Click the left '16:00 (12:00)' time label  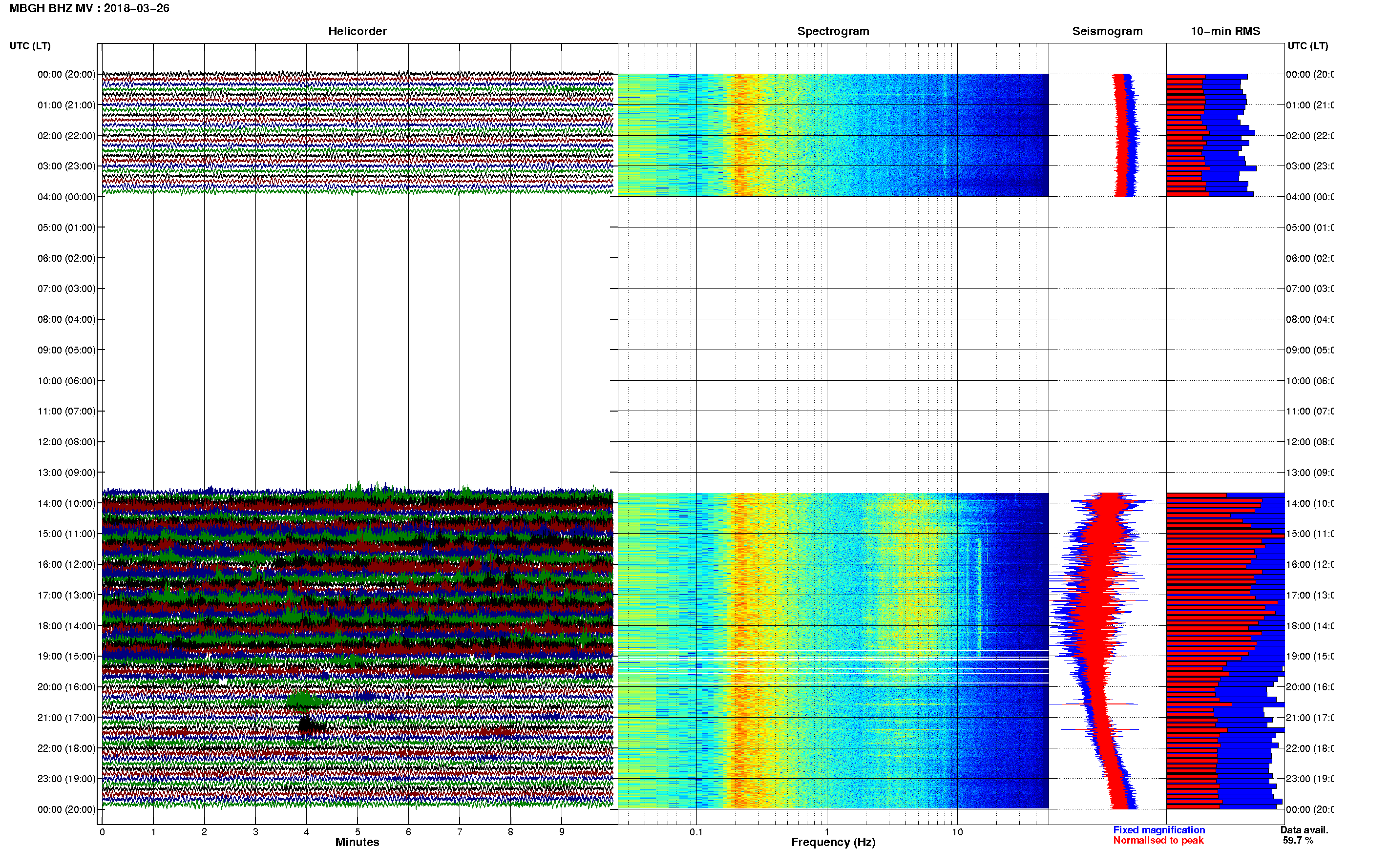point(66,564)
